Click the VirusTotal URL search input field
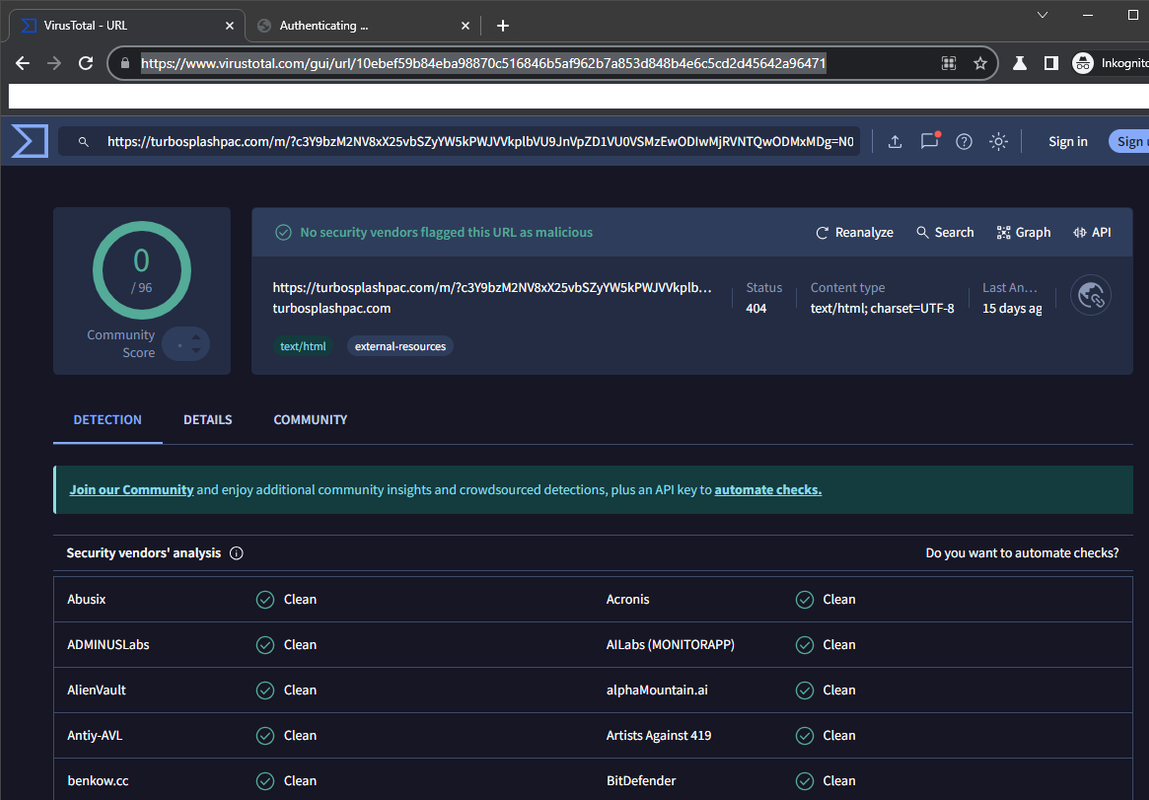Screen dimensions: 1149x800 (480, 141)
